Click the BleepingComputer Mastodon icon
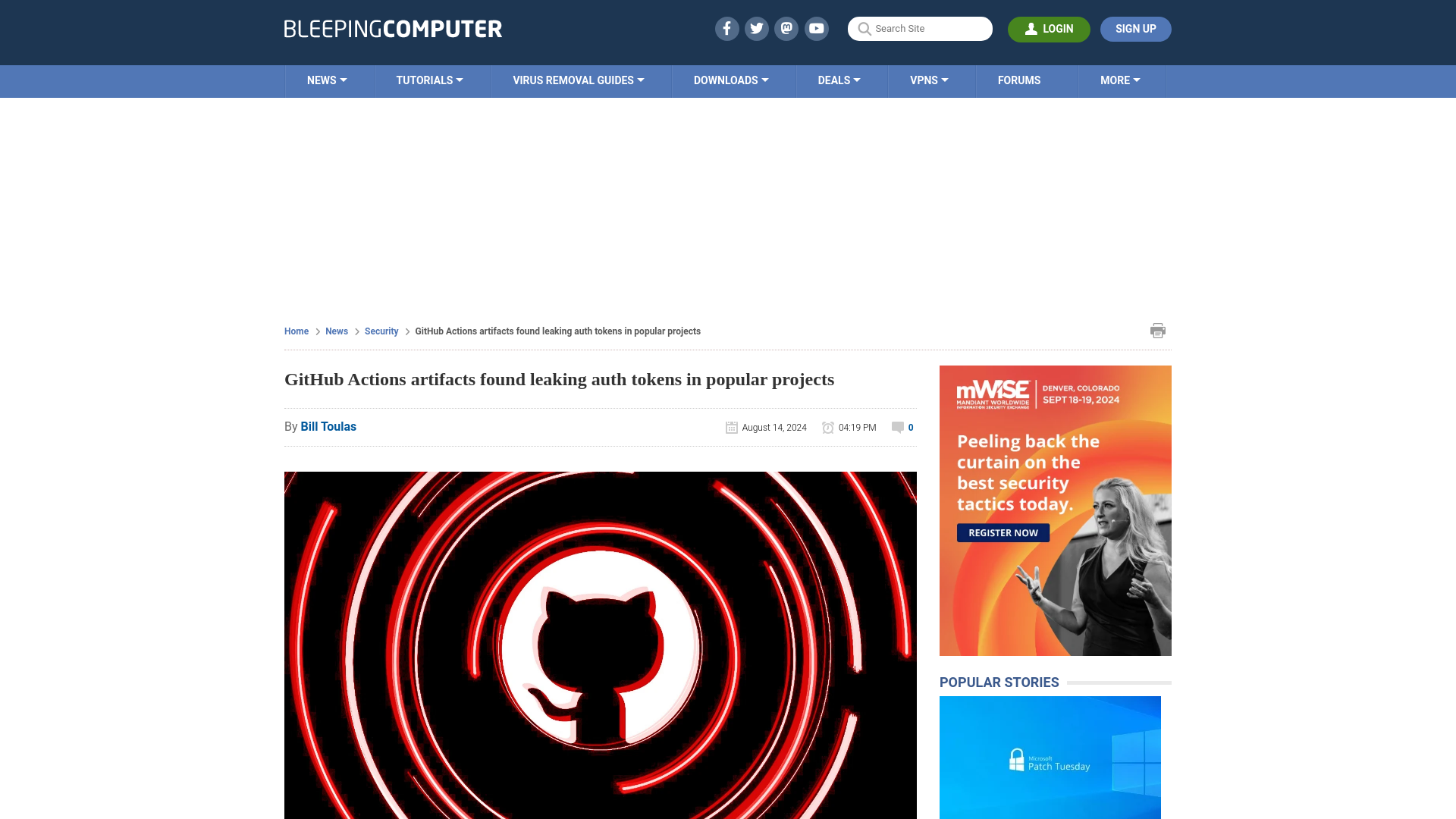 tap(787, 28)
